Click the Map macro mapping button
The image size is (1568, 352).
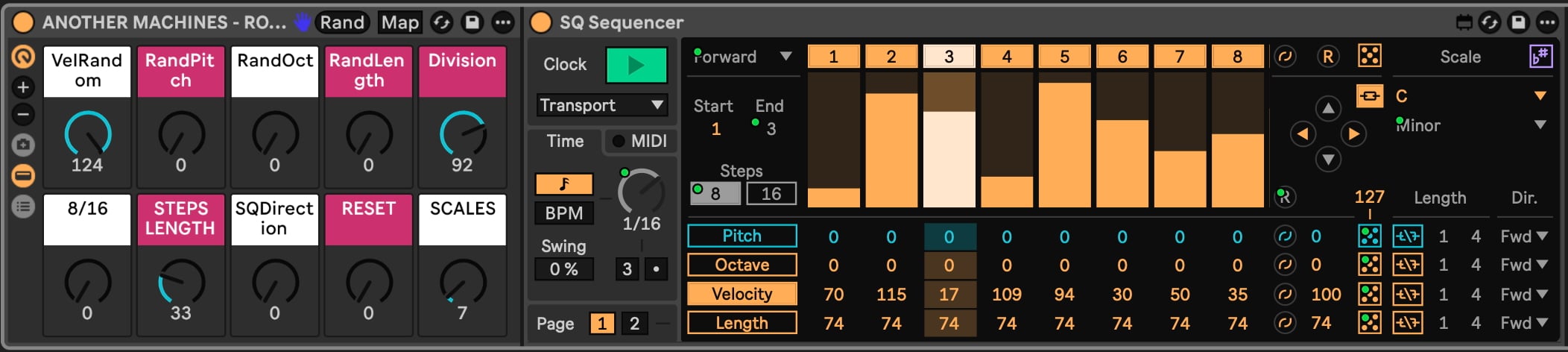pos(400,22)
